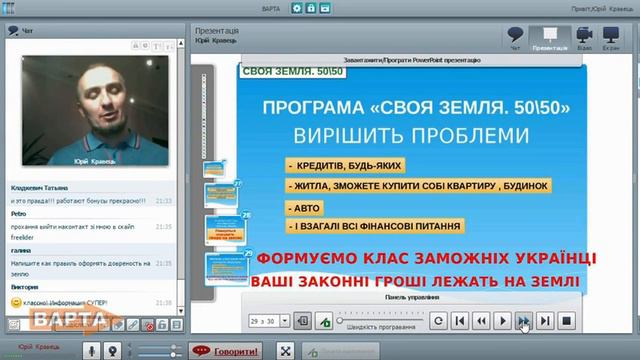Switch to the Відео tab
Image resolution: width=640 pixels, height=360 pixels.
[584, 39]
